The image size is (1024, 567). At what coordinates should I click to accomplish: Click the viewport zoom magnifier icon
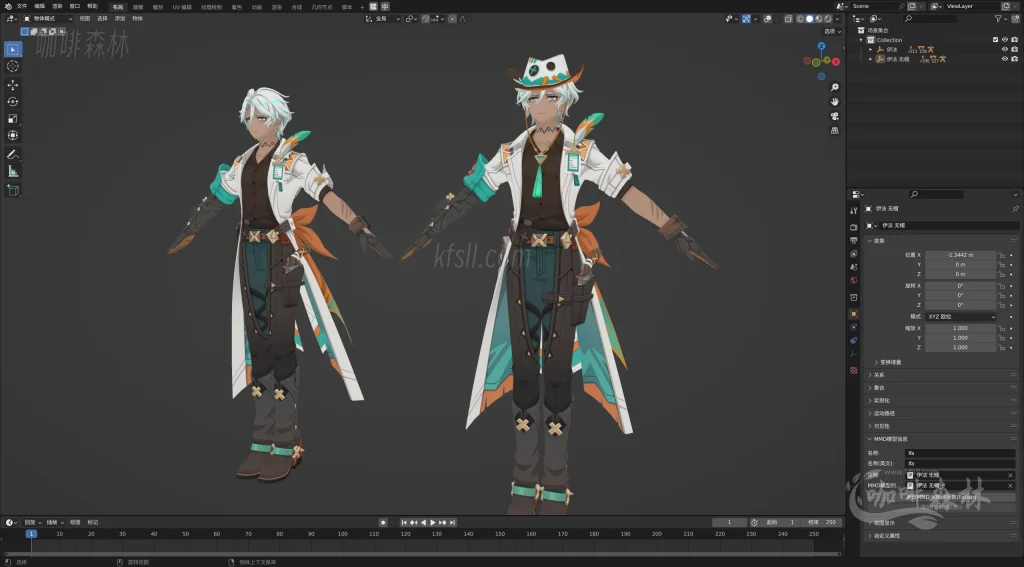(834, 87)
